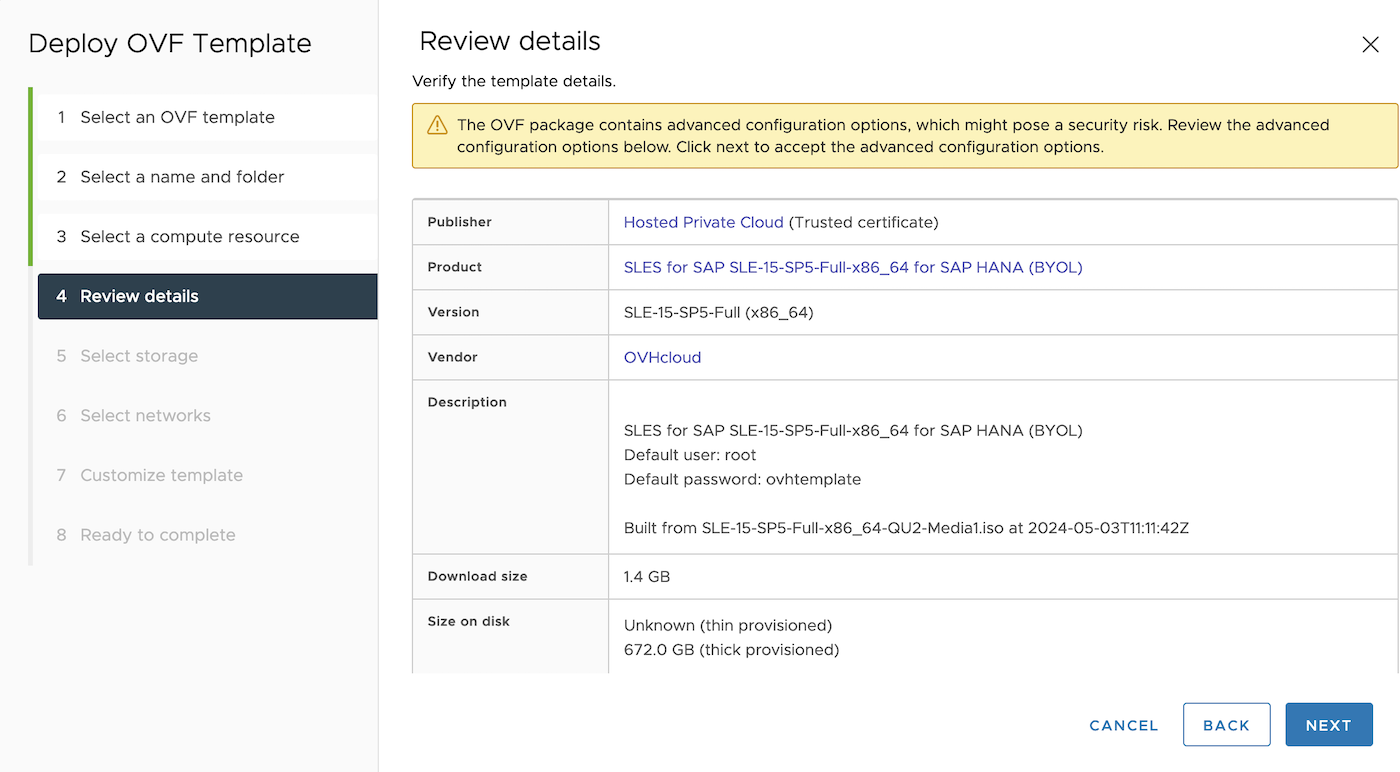This screenshot has height=772, width=1400.
Task: Click the warning triangle icon in the alert banner
Action: tap(437, 125)
